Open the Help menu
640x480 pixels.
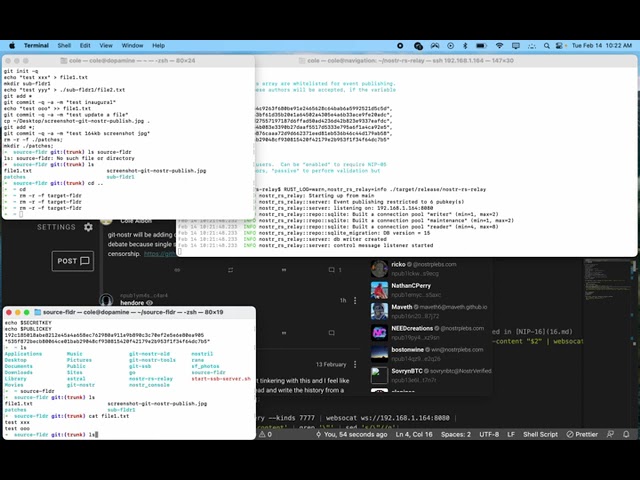pyautogui.click(x=158, y=46)
